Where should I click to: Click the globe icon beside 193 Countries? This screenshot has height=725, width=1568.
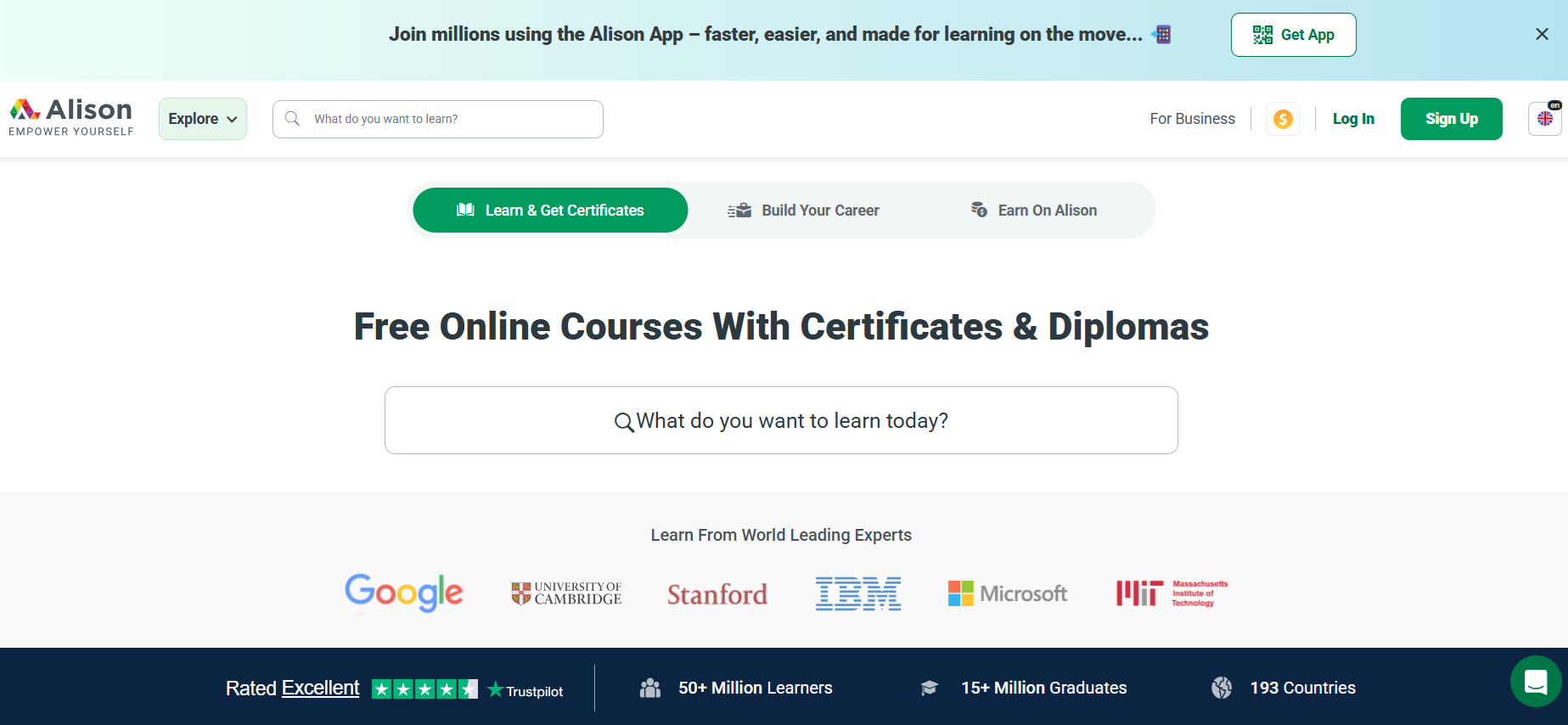pyautogui.click(x=1222, y=688)
